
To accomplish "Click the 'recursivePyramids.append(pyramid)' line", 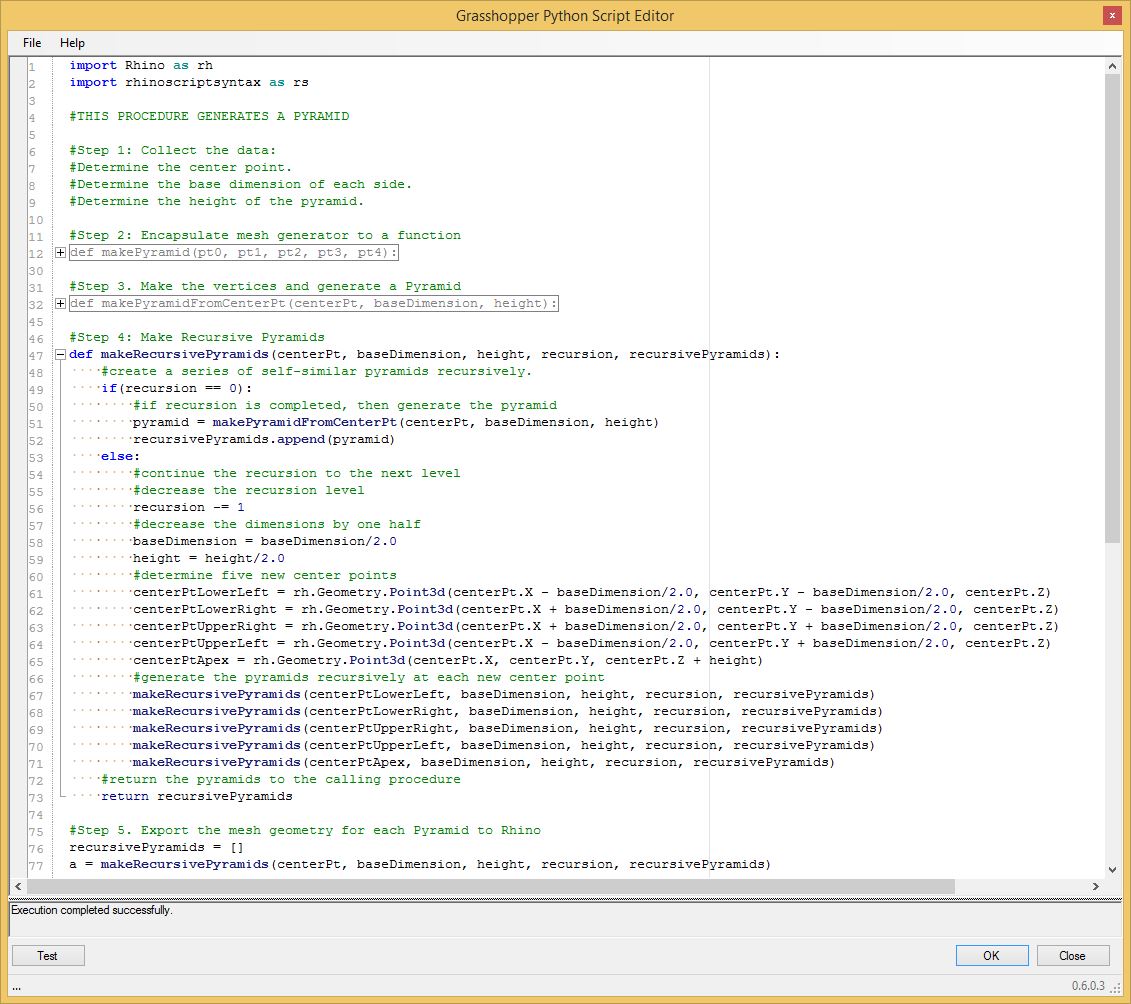I will [x=264, y=440].
